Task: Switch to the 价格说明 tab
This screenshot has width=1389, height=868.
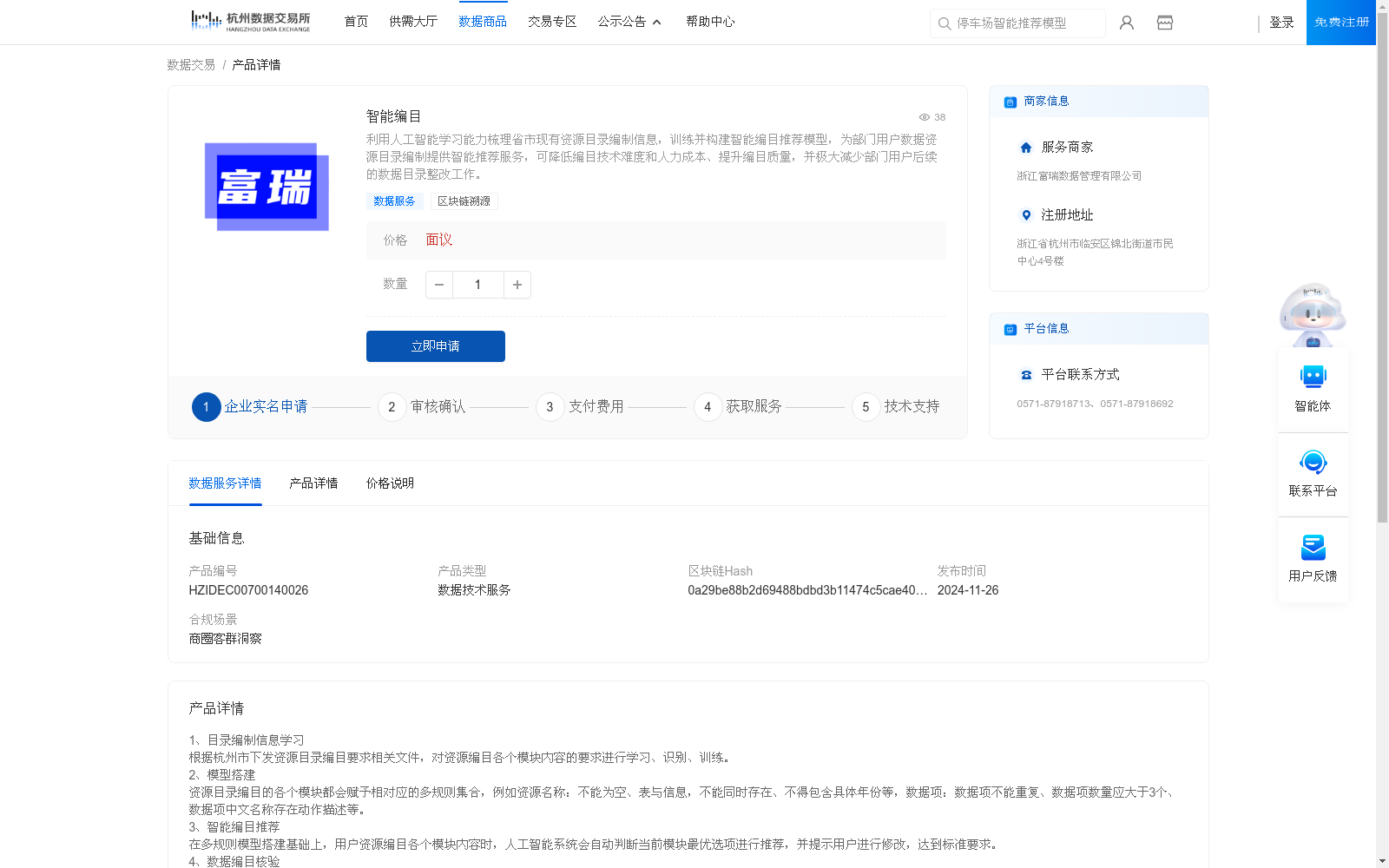Action: pos(390,483)
